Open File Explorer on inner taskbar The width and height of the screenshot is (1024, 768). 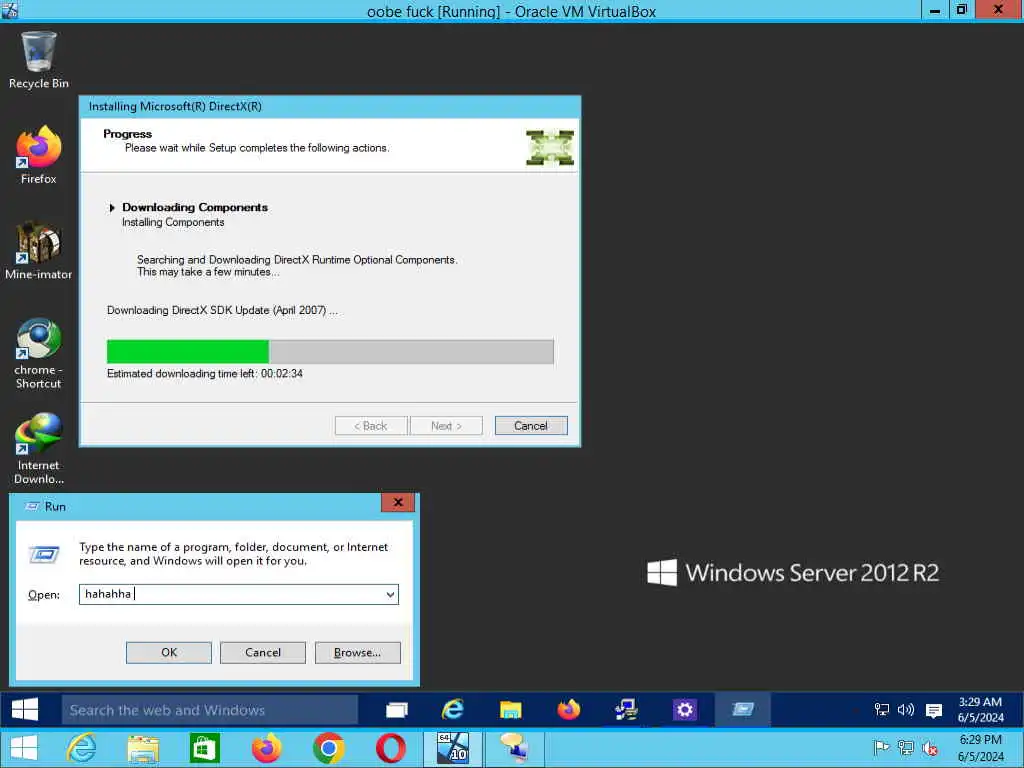click(x=510, y=710)
